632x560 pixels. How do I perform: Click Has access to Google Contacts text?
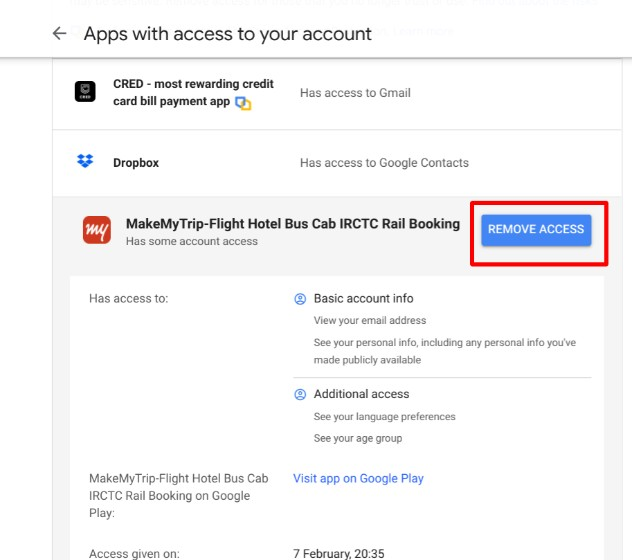(x=384, y=163)
